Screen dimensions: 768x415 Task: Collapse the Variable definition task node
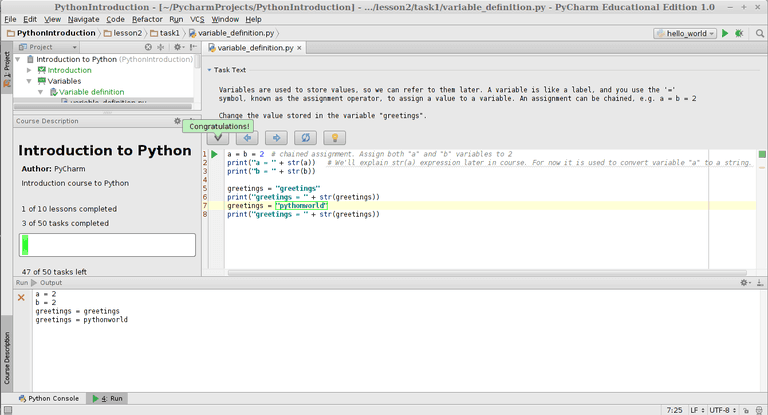[x=41, y=92]
